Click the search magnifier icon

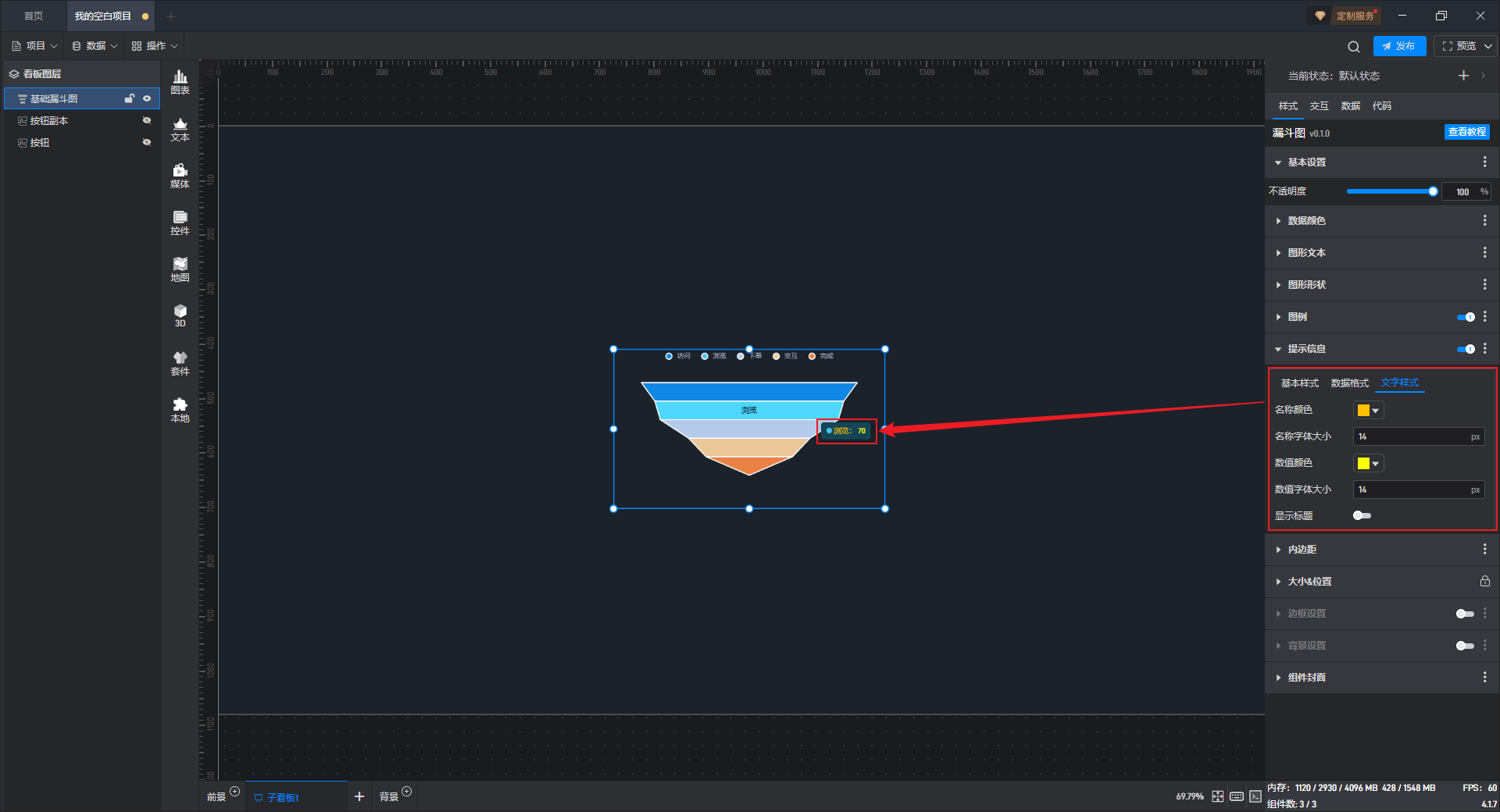pos(1354,47)
